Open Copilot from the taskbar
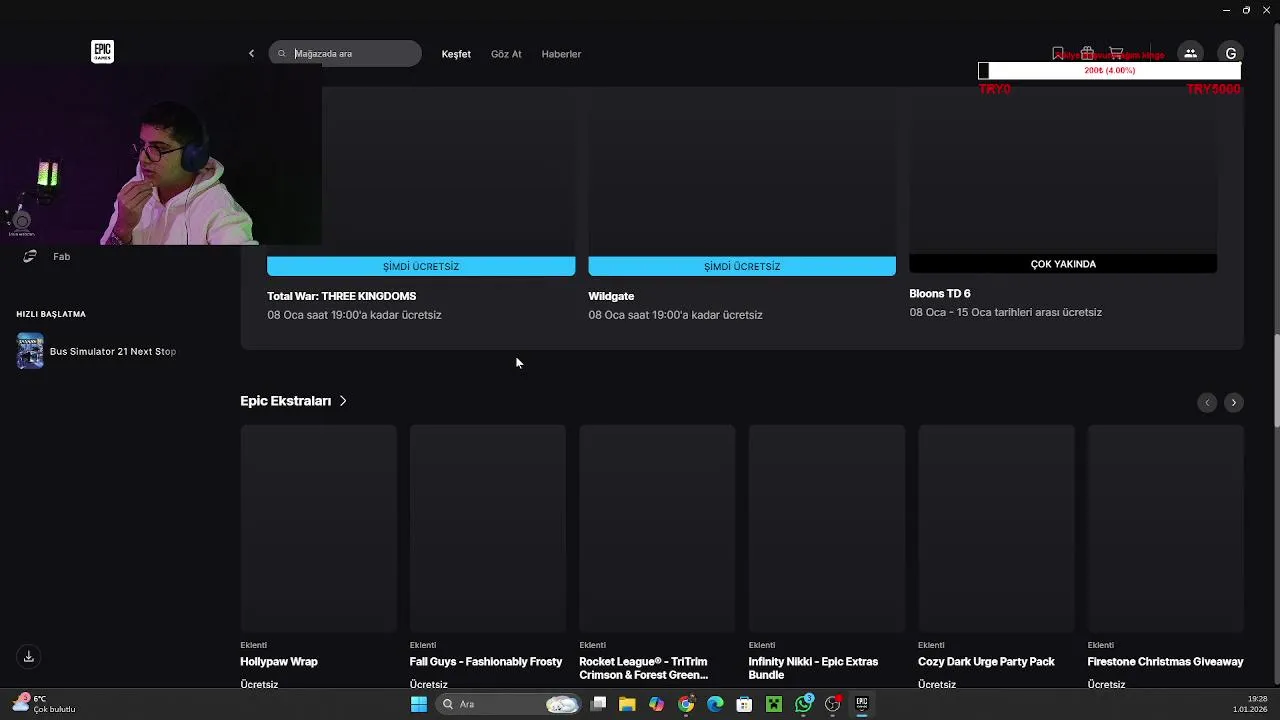The height and width of the screenshot is (720, 1280). [656, 704]
